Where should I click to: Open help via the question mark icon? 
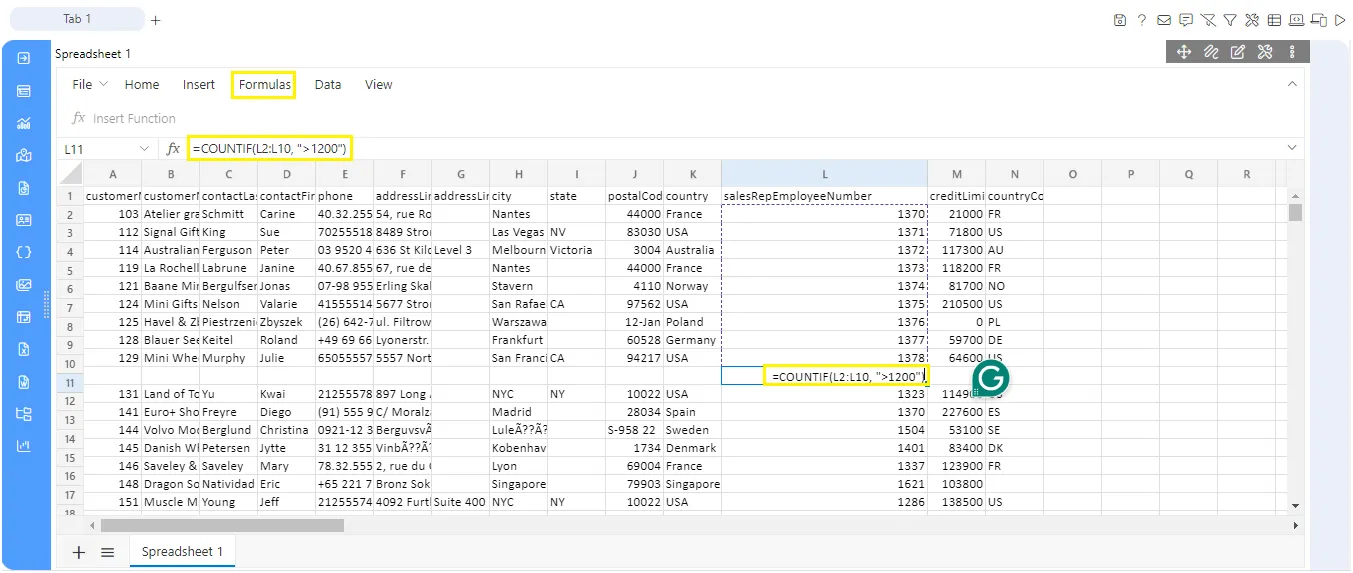(1142, 19)
